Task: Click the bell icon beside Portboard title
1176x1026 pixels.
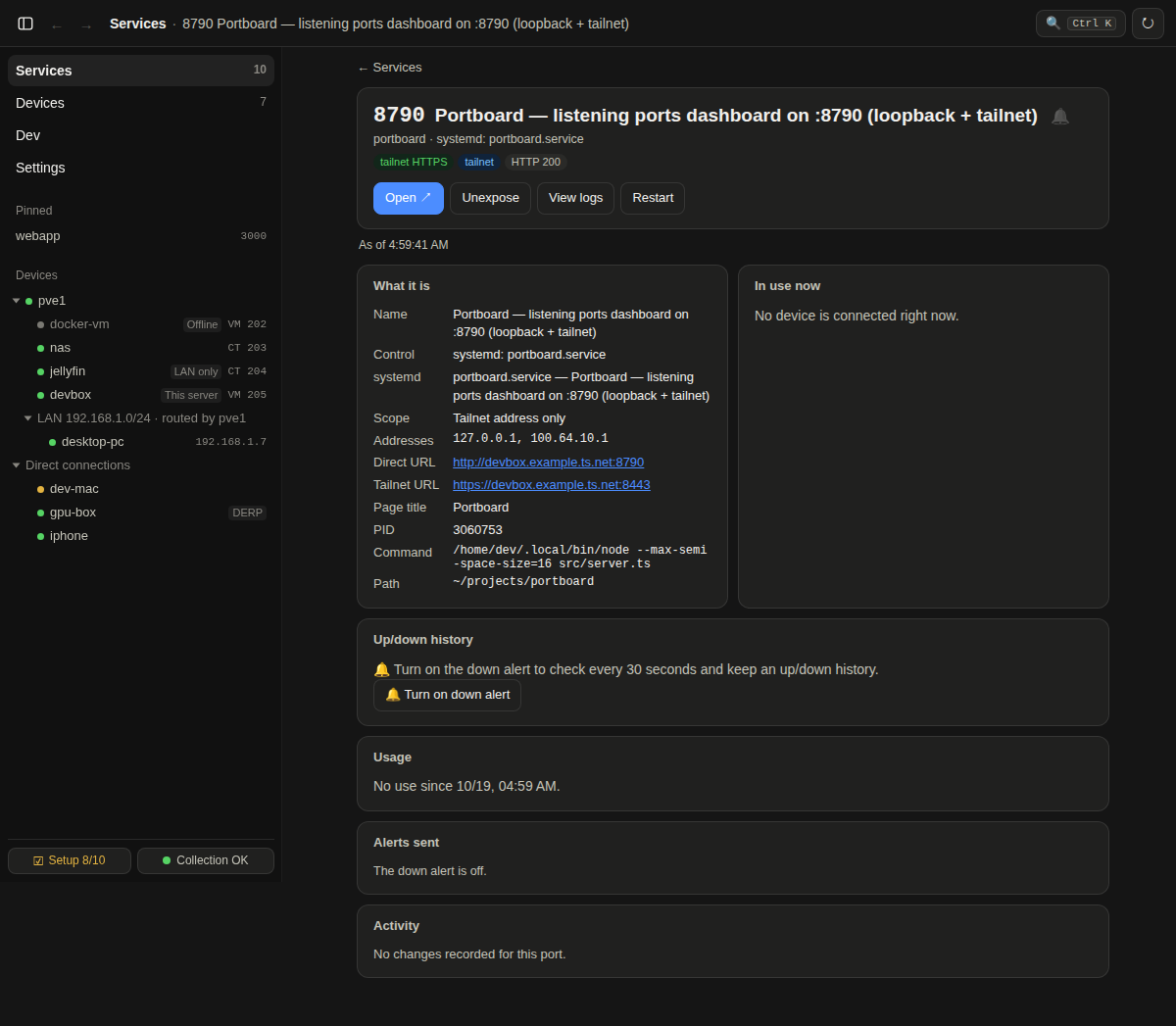Action: (1059, 117)
